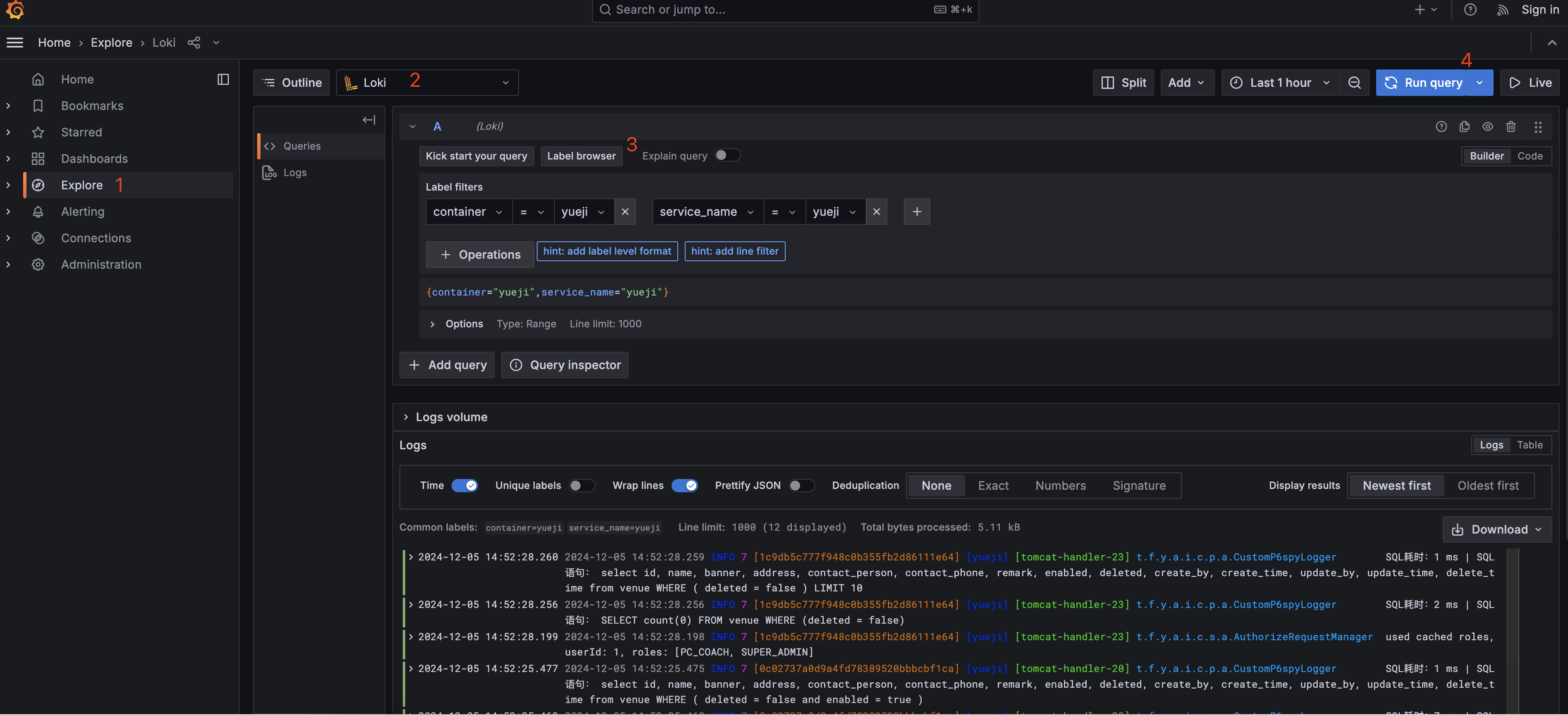
Task: Open the Query inspector
Action: click(564, 365)
